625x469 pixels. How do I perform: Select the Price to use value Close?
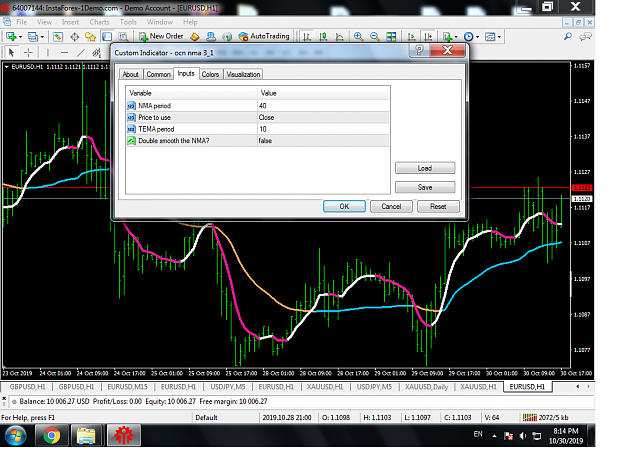point(323,117)
